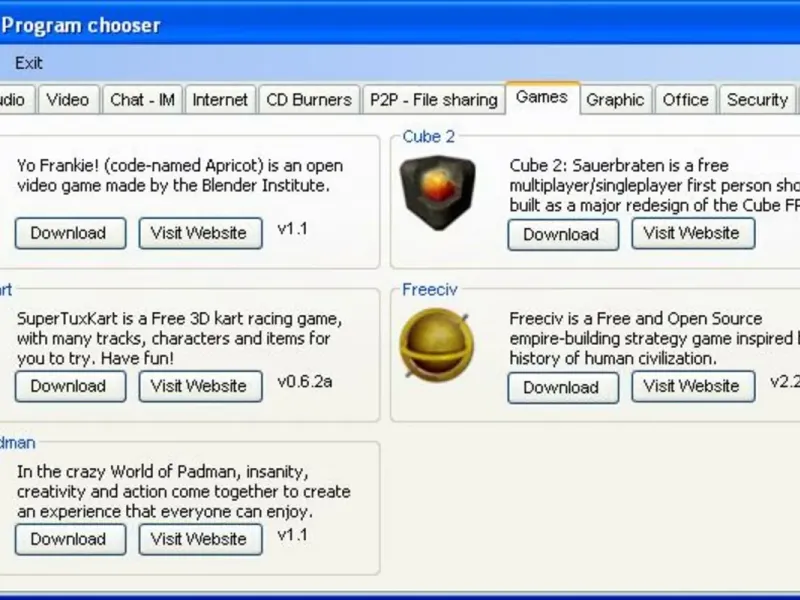Click the Cube 2 group title
The height and width of the screenshot is (600, 800).
[x=429, y=137]
